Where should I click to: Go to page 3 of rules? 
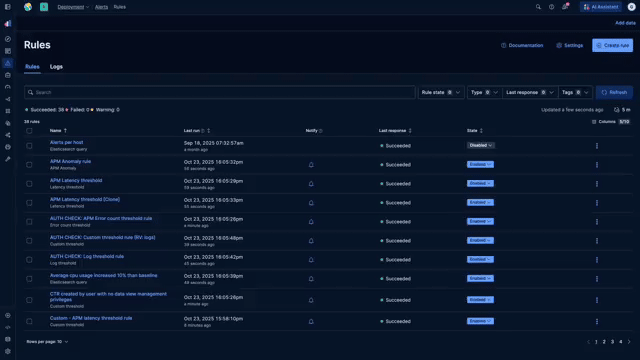coord(612,342)
